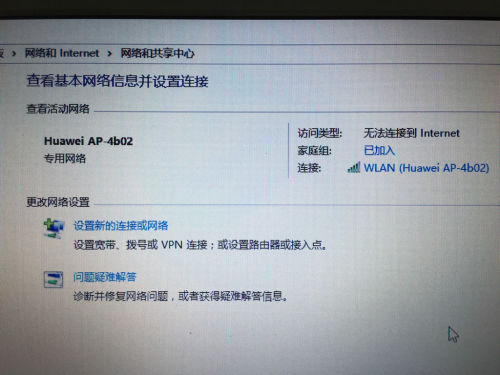Select 网络和共享中心 breadcrumb item

157,53
